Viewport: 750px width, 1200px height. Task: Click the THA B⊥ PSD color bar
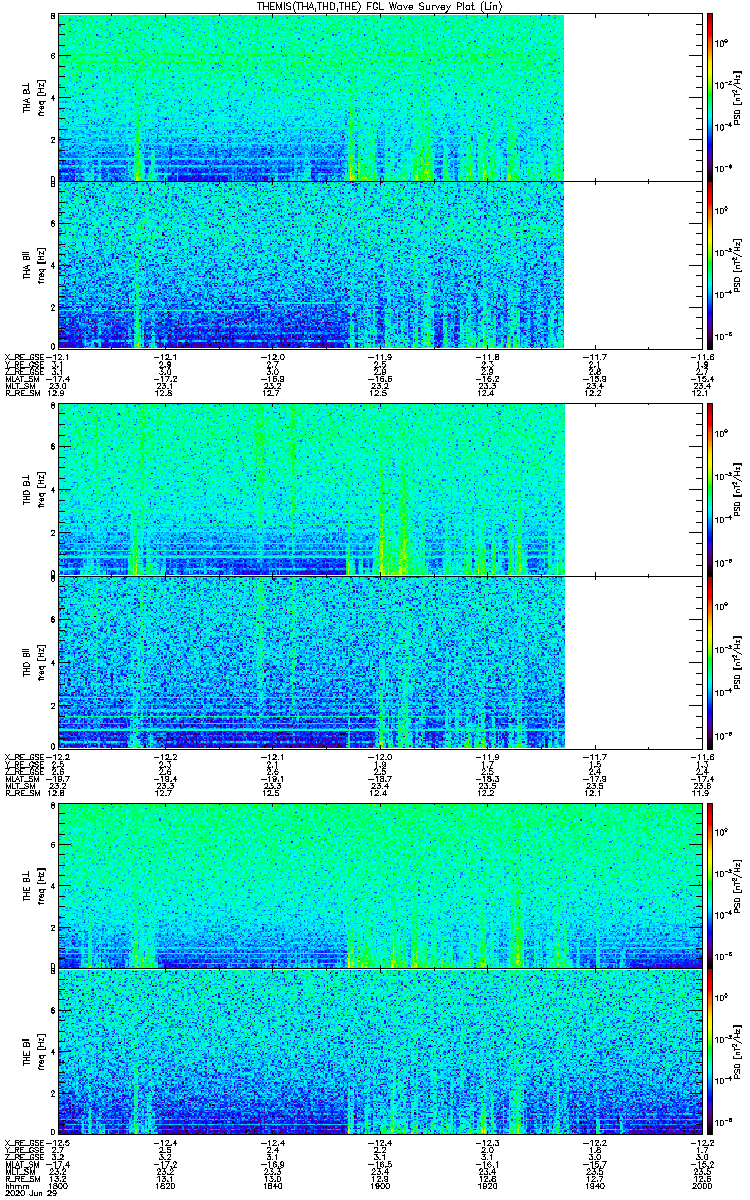click(710, 97)
